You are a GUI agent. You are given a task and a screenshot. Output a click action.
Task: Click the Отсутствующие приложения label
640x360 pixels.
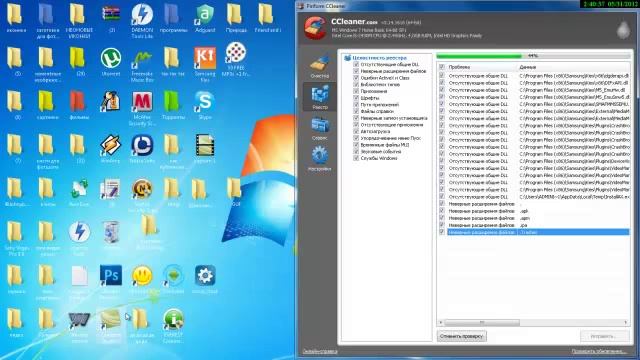[x=392, y=124]
